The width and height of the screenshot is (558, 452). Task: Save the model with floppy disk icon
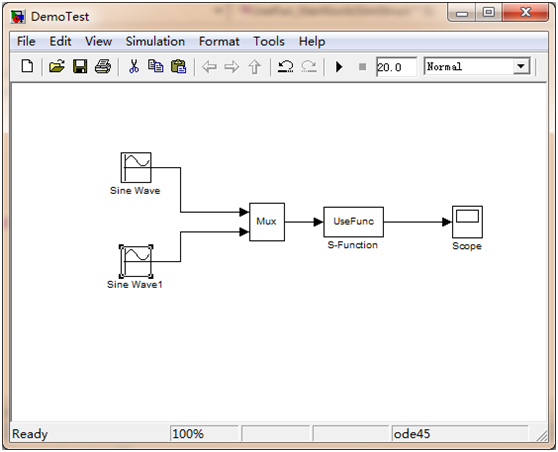[80, 67]
